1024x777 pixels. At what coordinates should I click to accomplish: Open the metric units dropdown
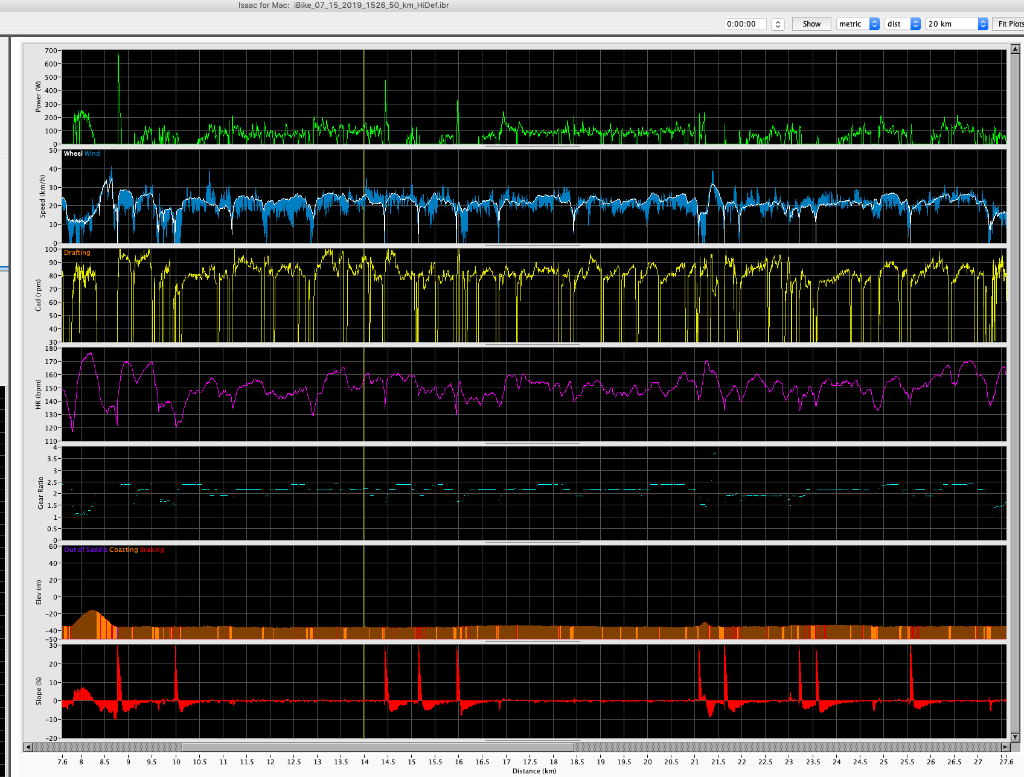click(x=857, y=24)
